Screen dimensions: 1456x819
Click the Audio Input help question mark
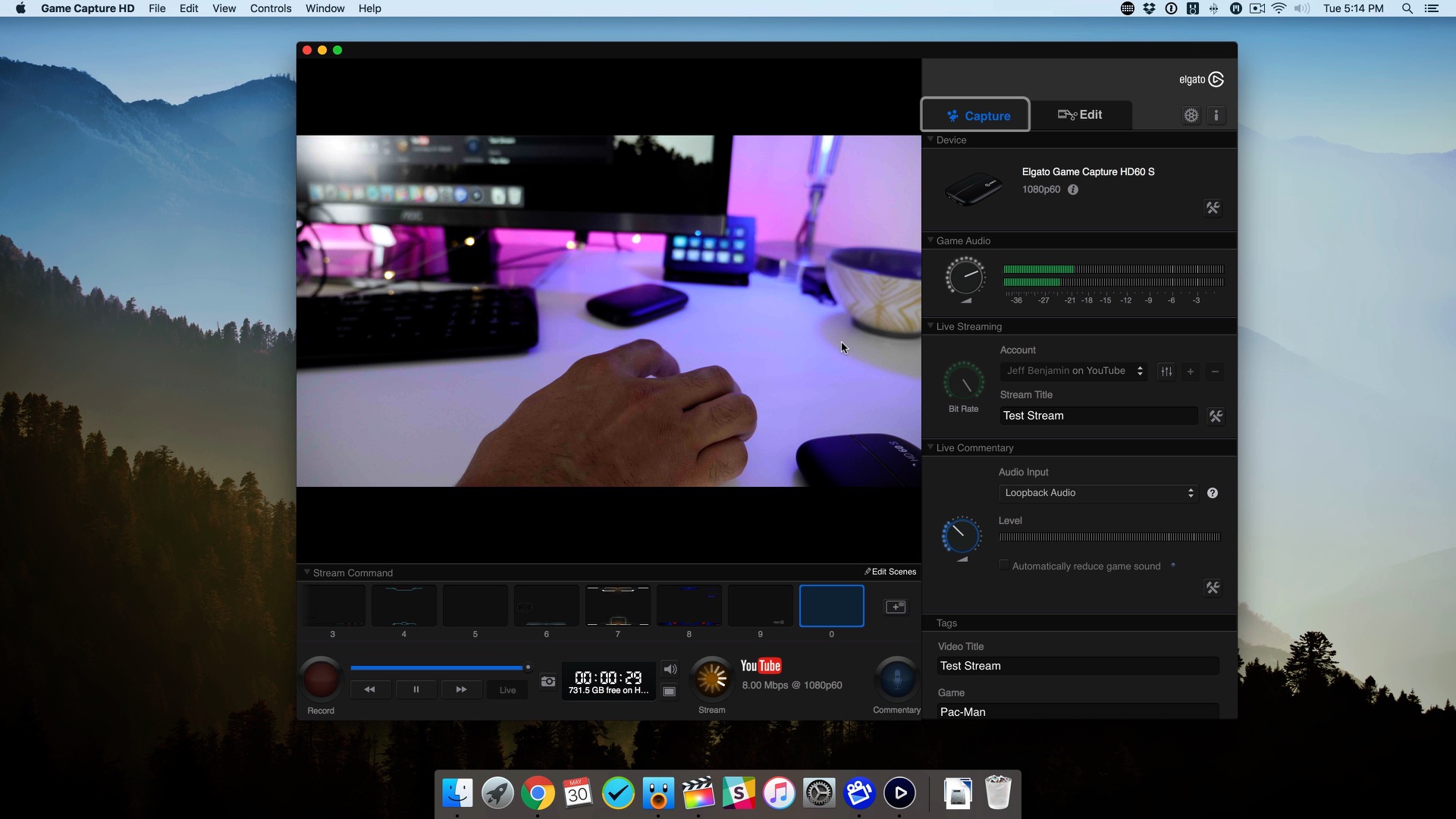pyautogui.click(x=1213, y=493)
